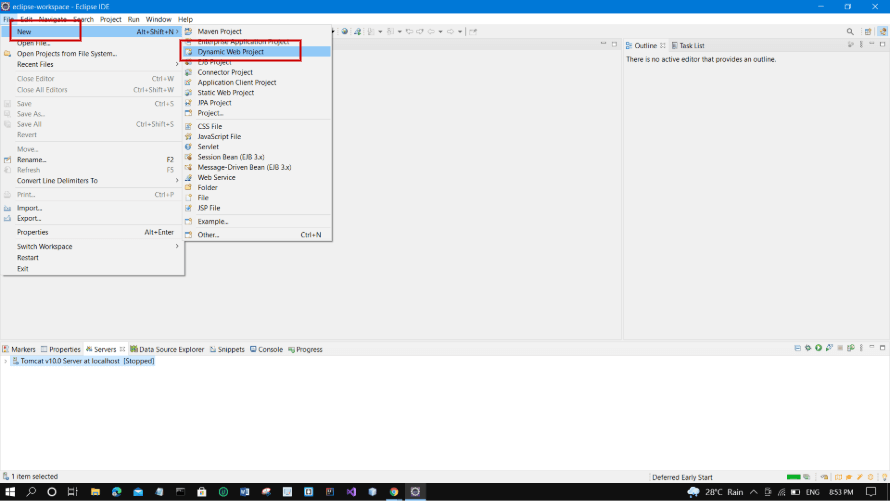Viewport: 891px width, 502px height.
Task: Open Outline view menu icon
Action: (861, 44)
